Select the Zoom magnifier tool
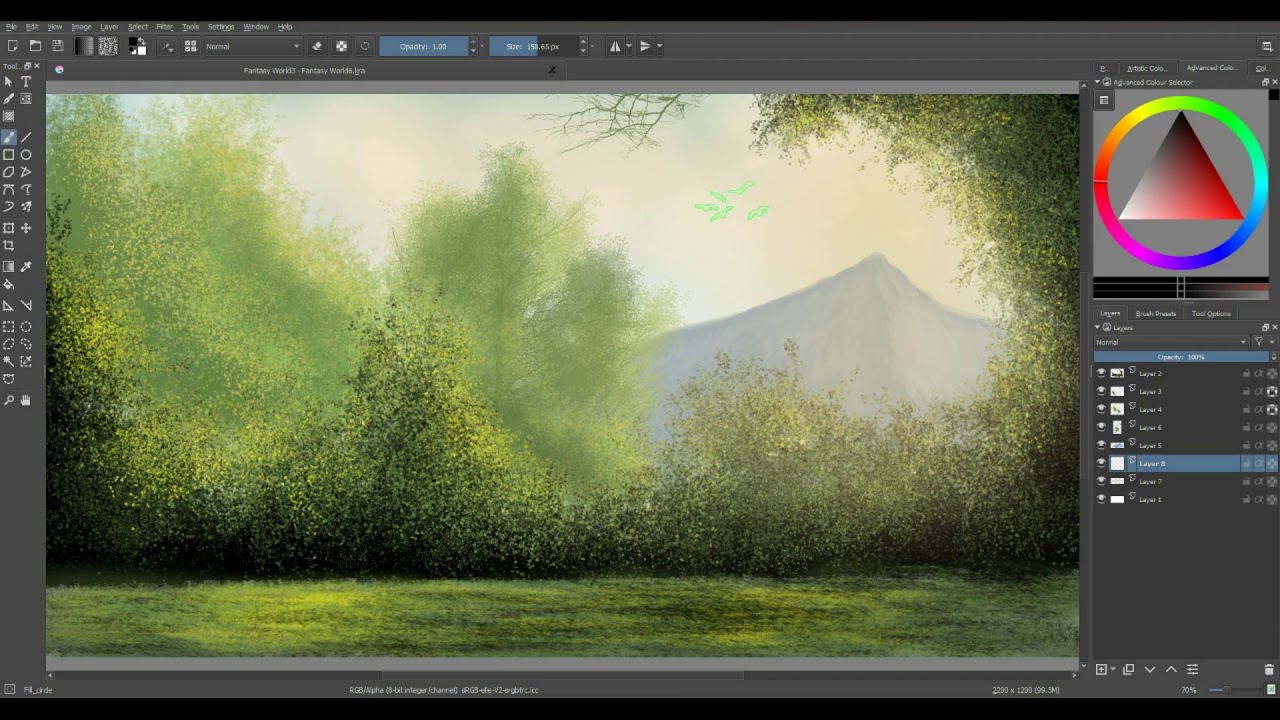Screen dimensions: 1280x720 point(9,400)
